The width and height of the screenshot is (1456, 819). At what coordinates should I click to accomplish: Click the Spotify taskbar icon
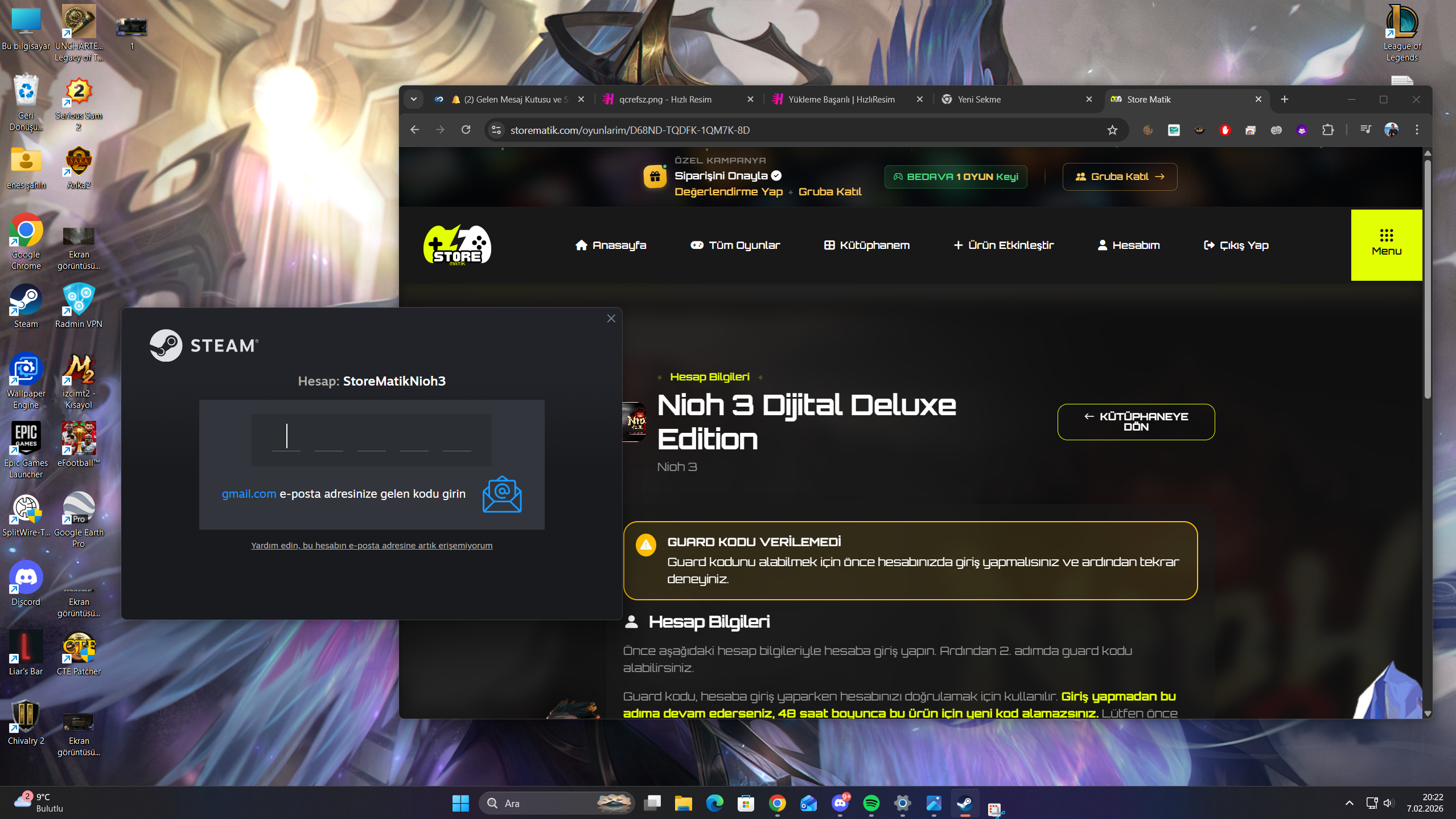click(871, 803)
